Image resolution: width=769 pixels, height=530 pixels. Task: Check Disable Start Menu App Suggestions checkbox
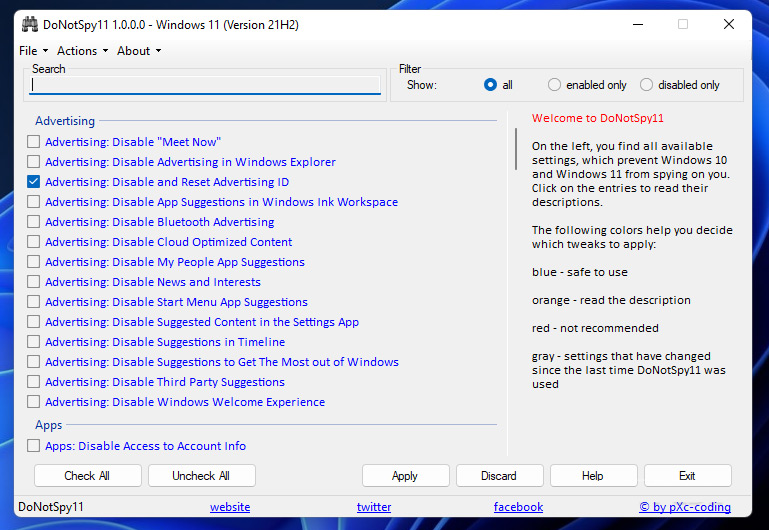33,302
